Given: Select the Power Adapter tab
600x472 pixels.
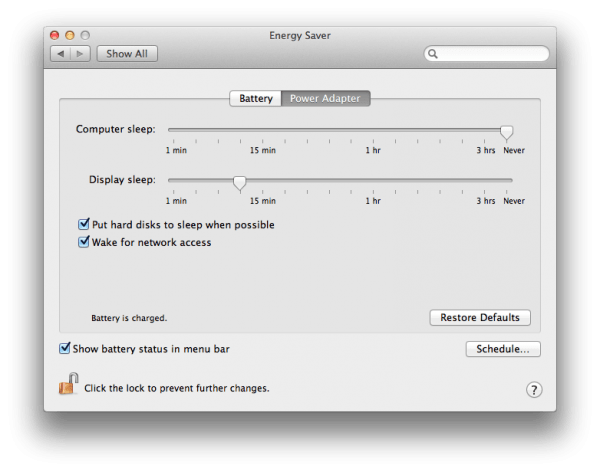Looking at the screenshot, I should click(x=325, y=99).
